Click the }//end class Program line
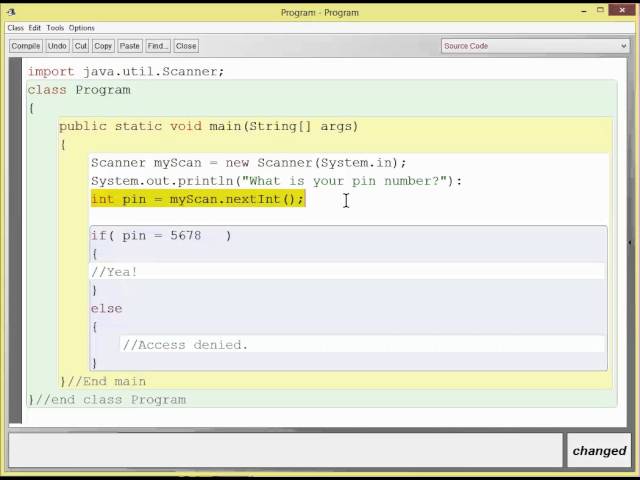640x480 pixels. pyautogui.click(x=107, y=400)
